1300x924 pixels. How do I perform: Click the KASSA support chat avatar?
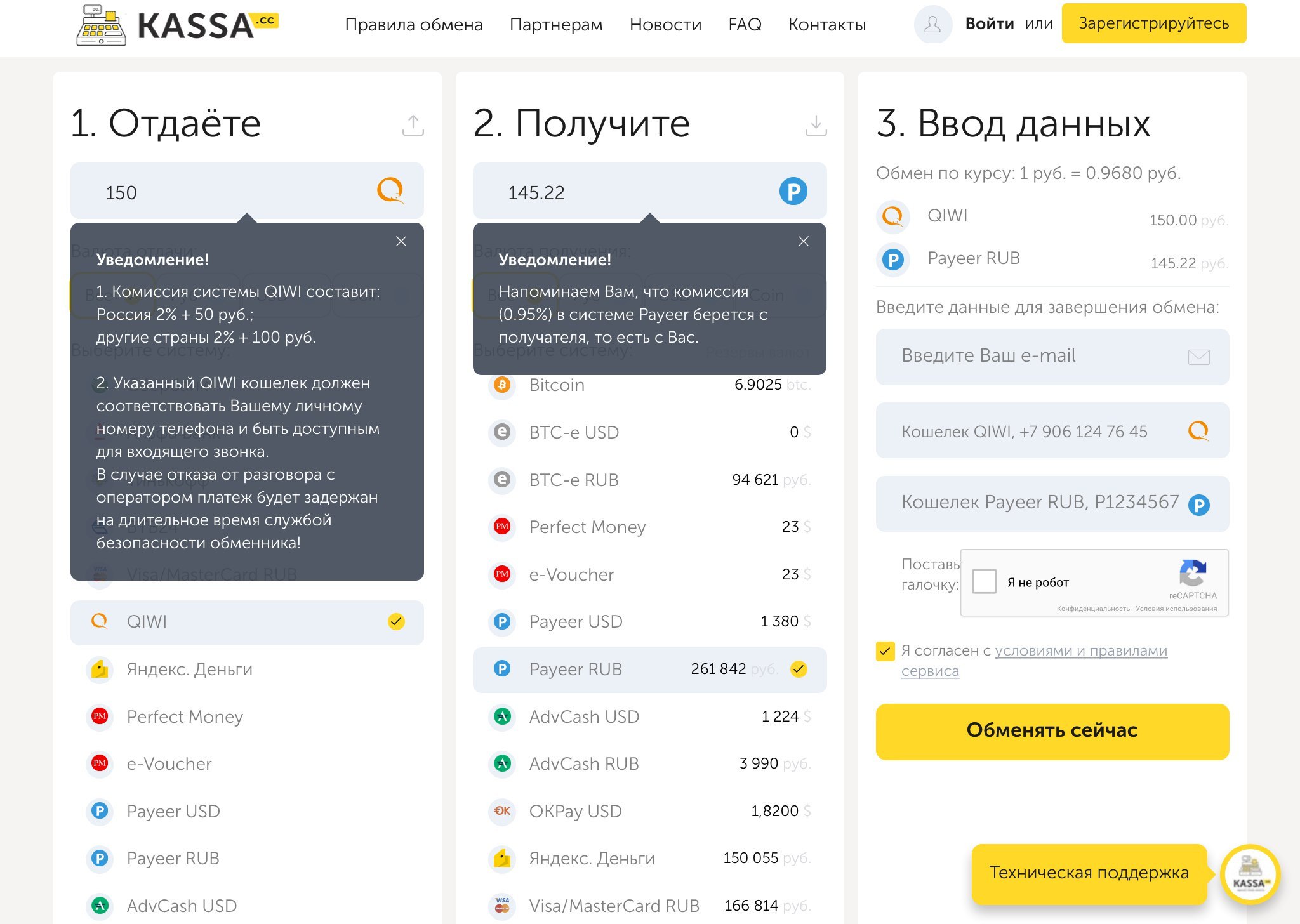point(1250,874)
